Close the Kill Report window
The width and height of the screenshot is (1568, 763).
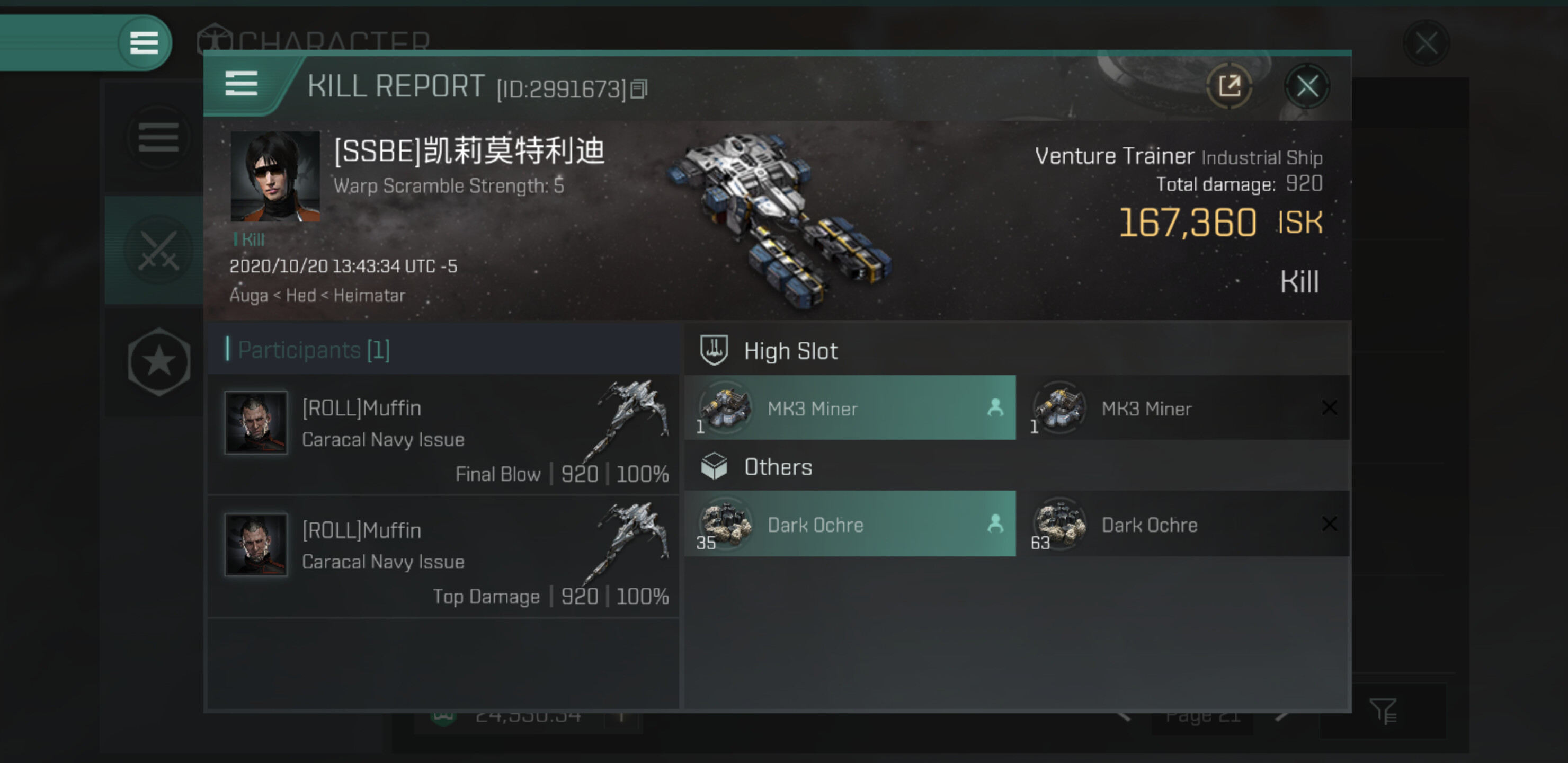click(x=1307, y=86)
